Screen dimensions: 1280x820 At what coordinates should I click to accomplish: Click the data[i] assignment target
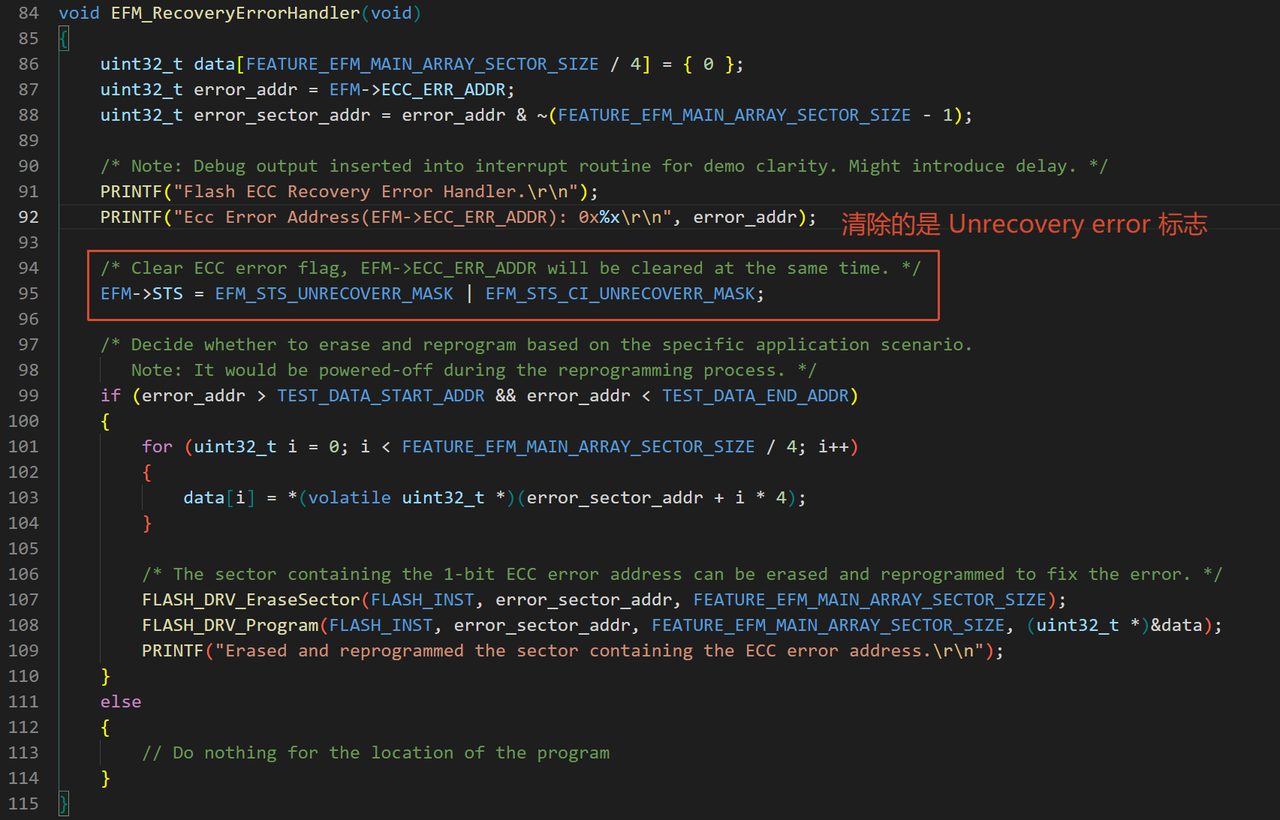[220, 498]
